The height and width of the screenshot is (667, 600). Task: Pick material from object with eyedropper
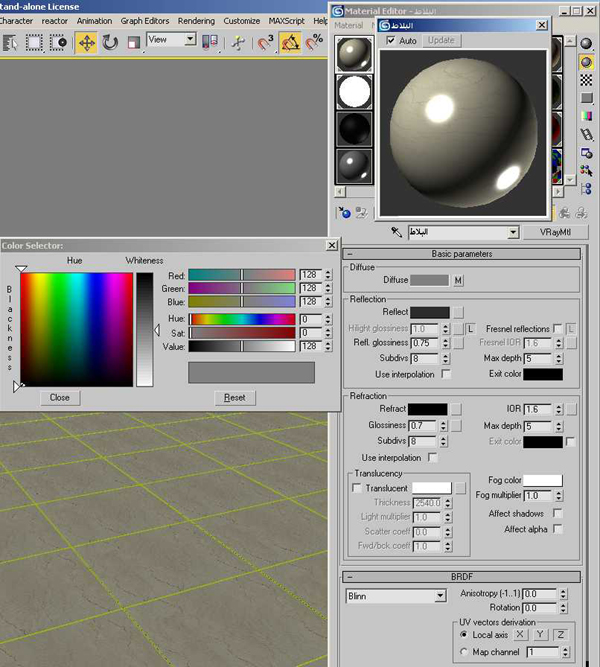click(396, 232)
